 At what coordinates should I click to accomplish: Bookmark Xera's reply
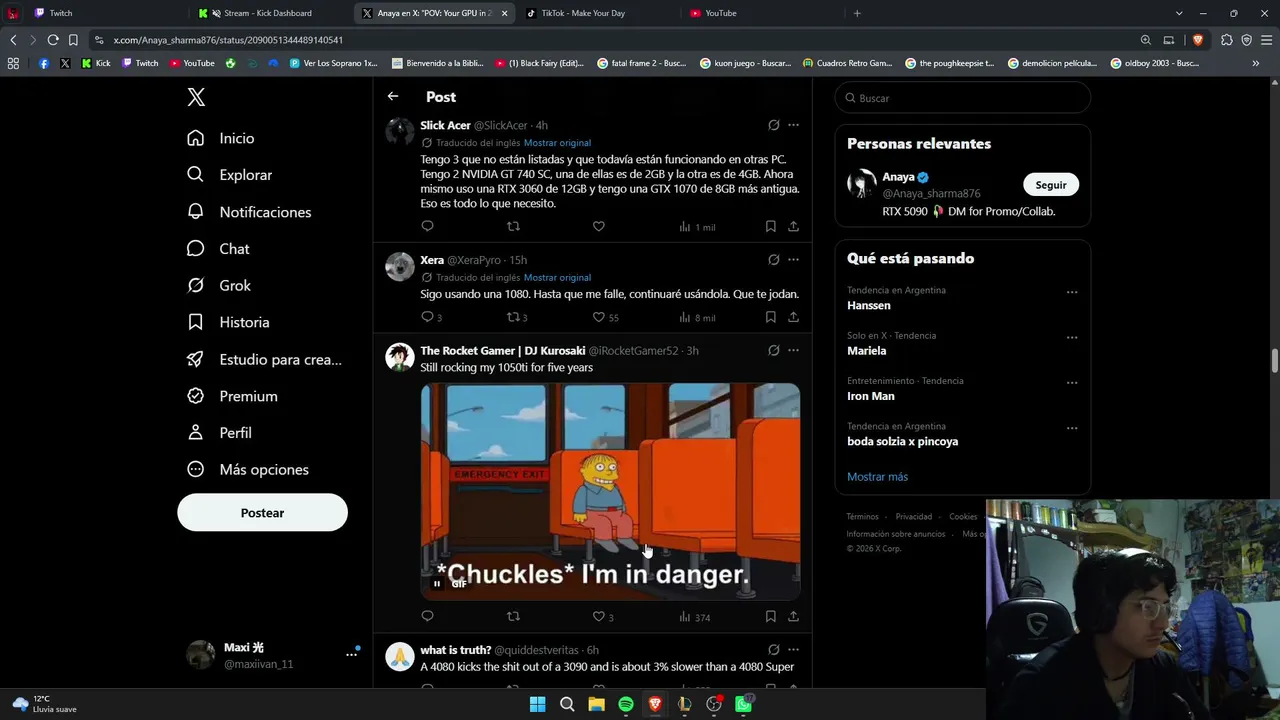pyautogui.click(x=770, y=317)
